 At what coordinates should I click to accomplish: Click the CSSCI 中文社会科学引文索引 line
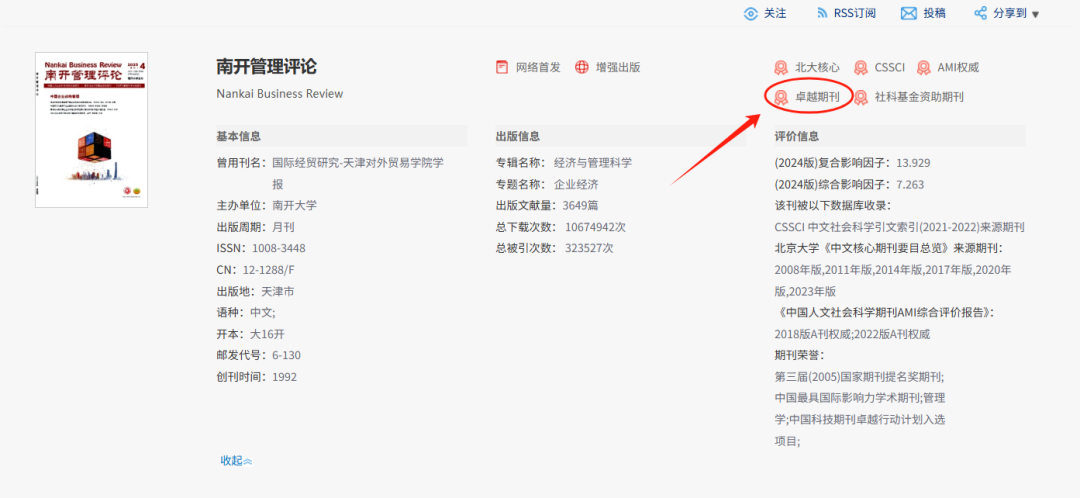900,227
